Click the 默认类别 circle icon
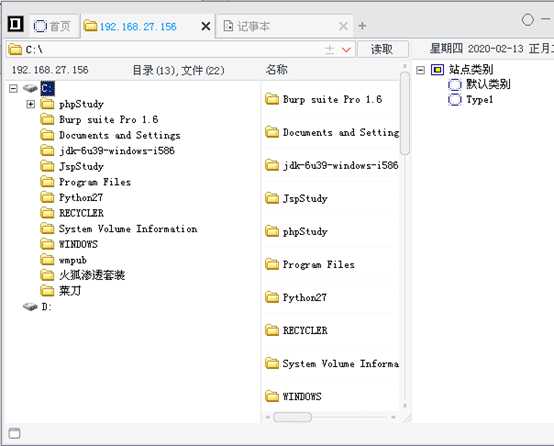 (455, 84)
